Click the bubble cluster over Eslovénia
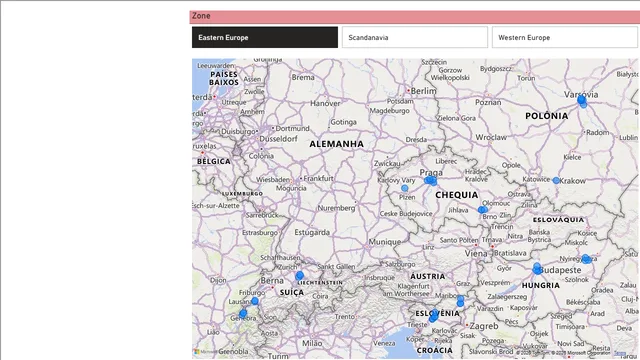The width and height of the screenshot is (640, 360). (x=434, y=315)
